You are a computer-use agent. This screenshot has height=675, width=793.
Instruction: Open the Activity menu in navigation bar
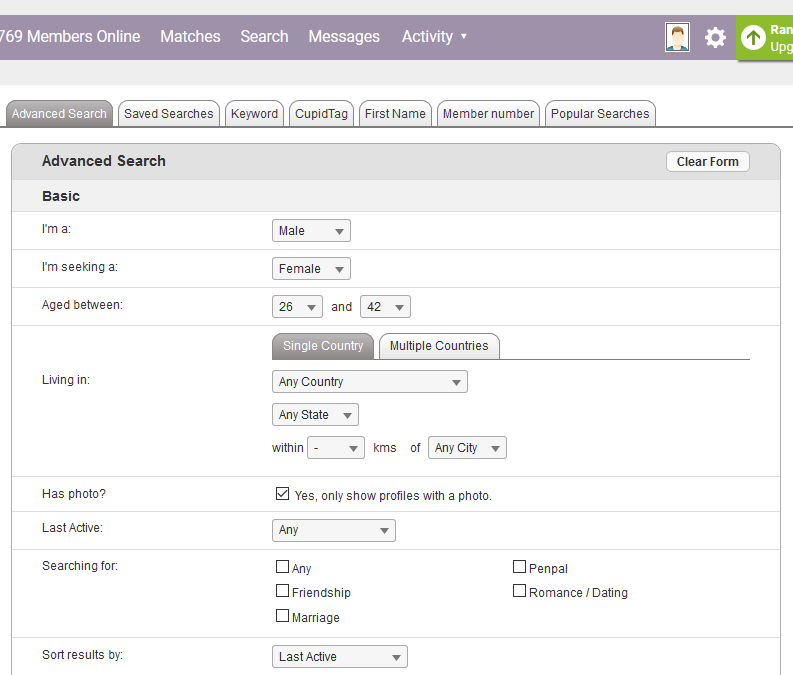(434, 37)
